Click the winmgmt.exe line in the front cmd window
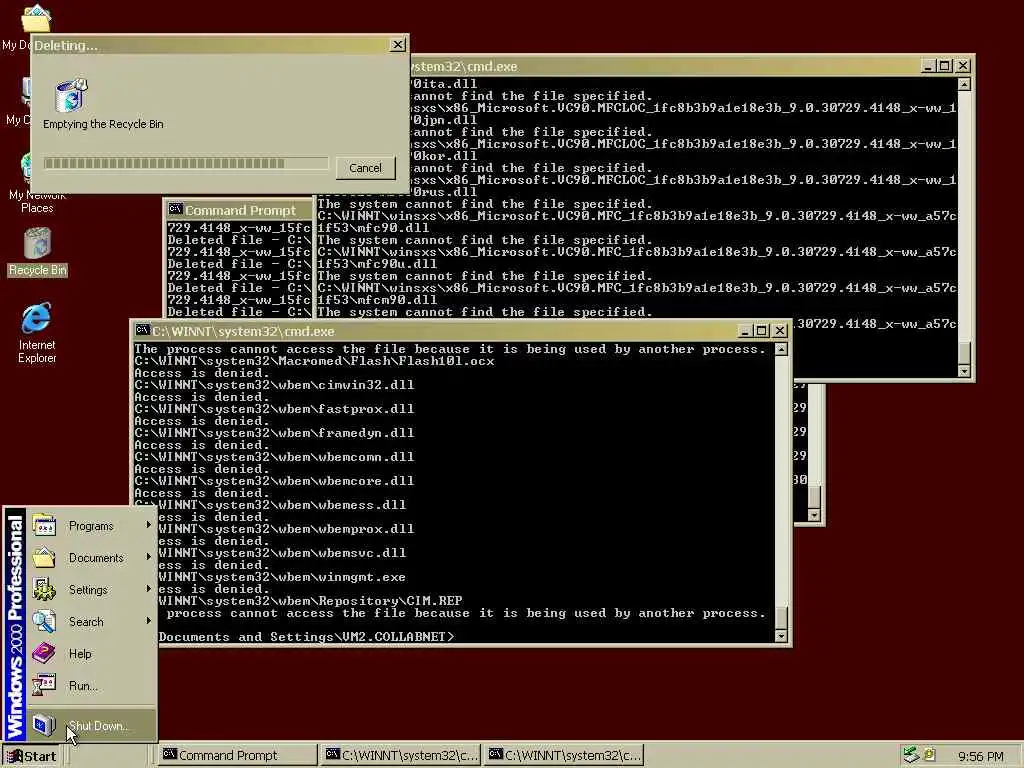Image resolution: width=1024 pixels, height=768 pixels. 282,577
